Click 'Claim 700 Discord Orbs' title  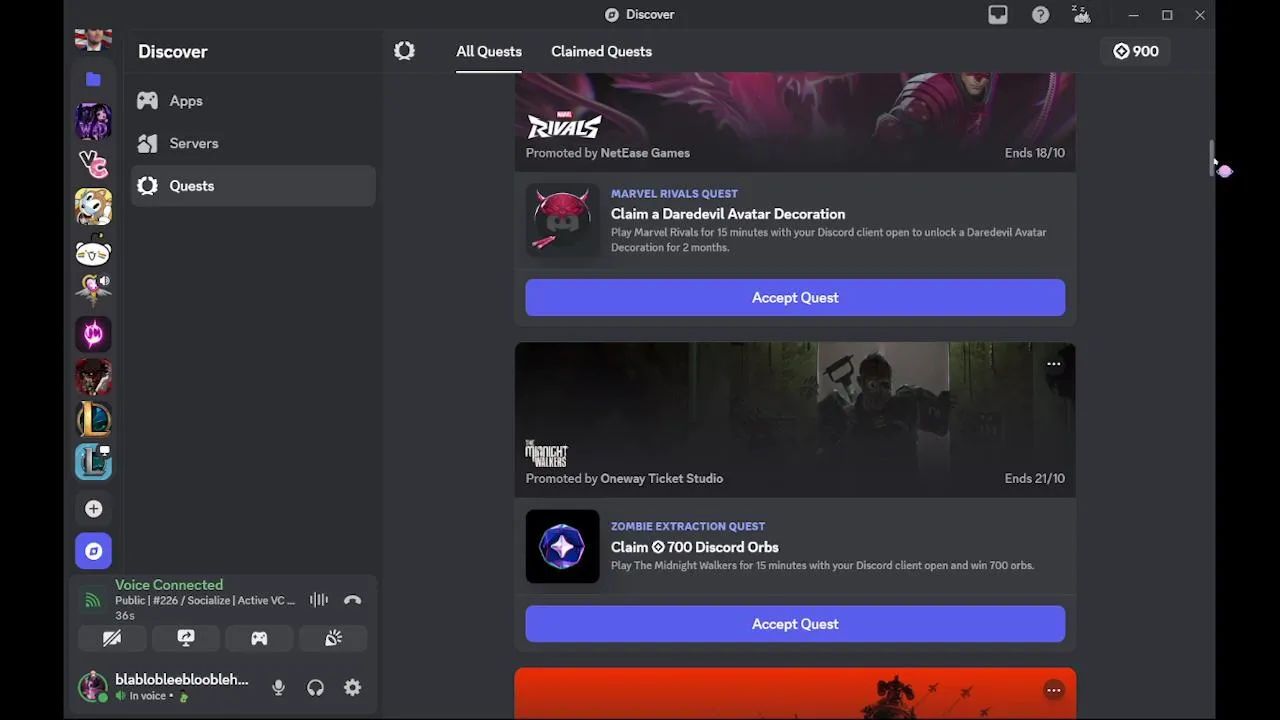(x=695, y=547)
